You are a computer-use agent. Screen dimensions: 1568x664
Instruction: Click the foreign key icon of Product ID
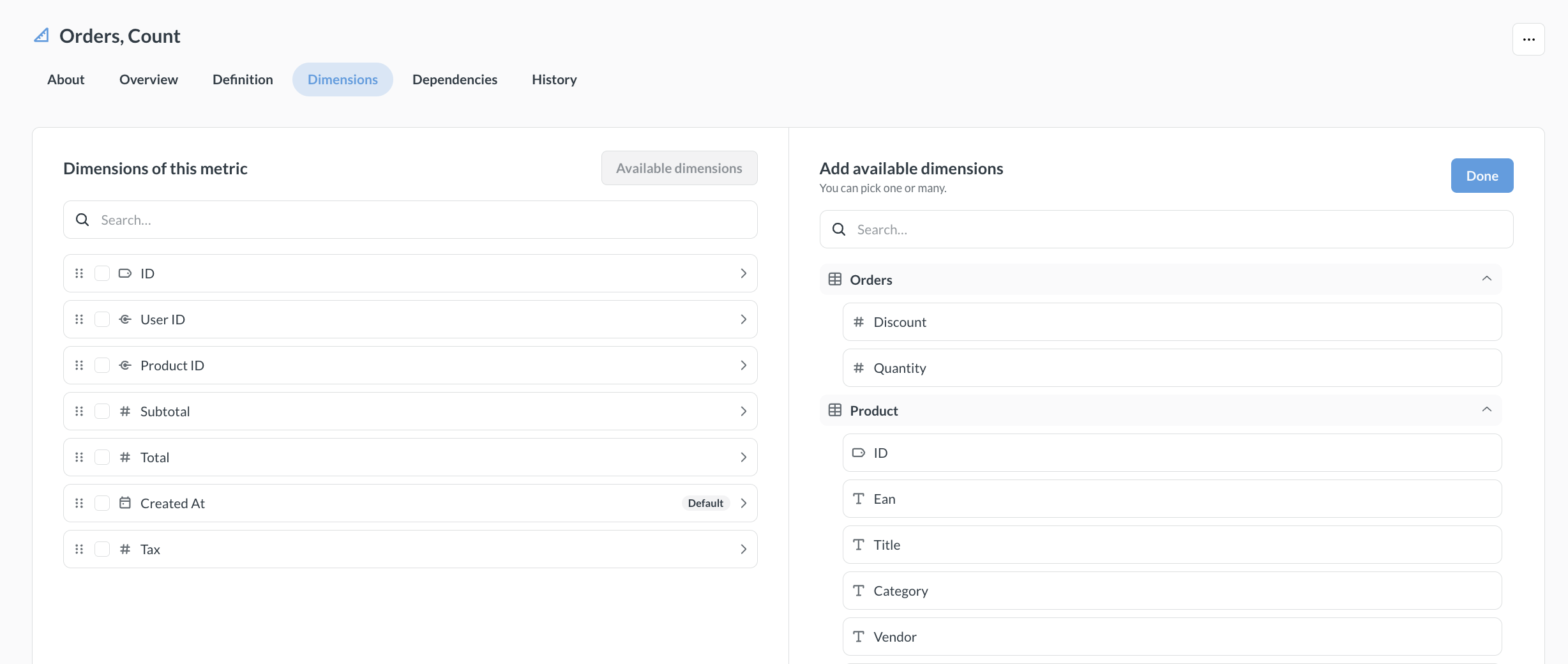point(125,365)
